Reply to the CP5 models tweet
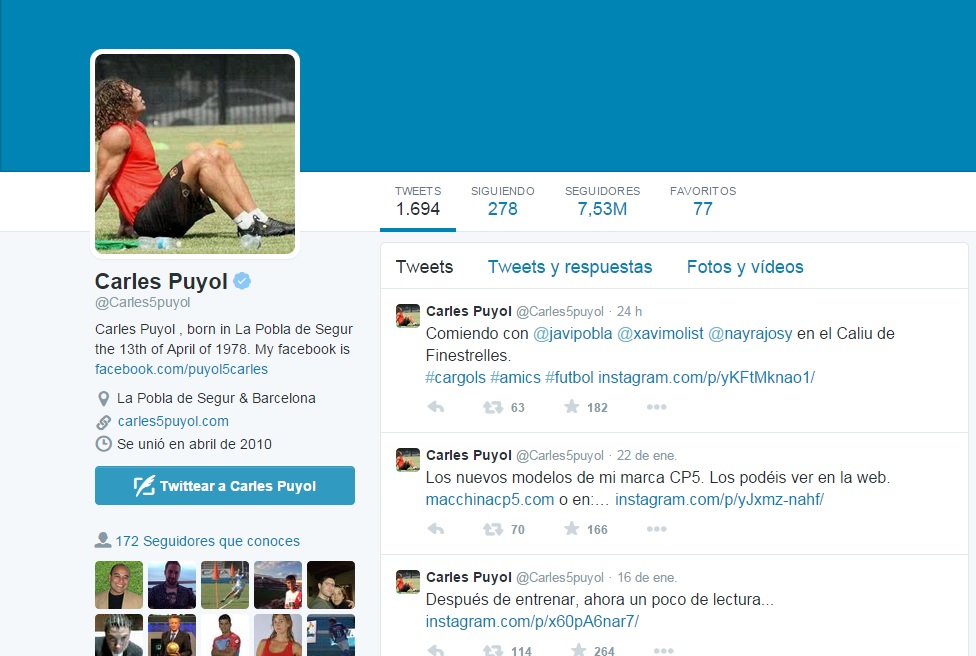The height and width of the screenshot is (656, 976). click(436, 529)
